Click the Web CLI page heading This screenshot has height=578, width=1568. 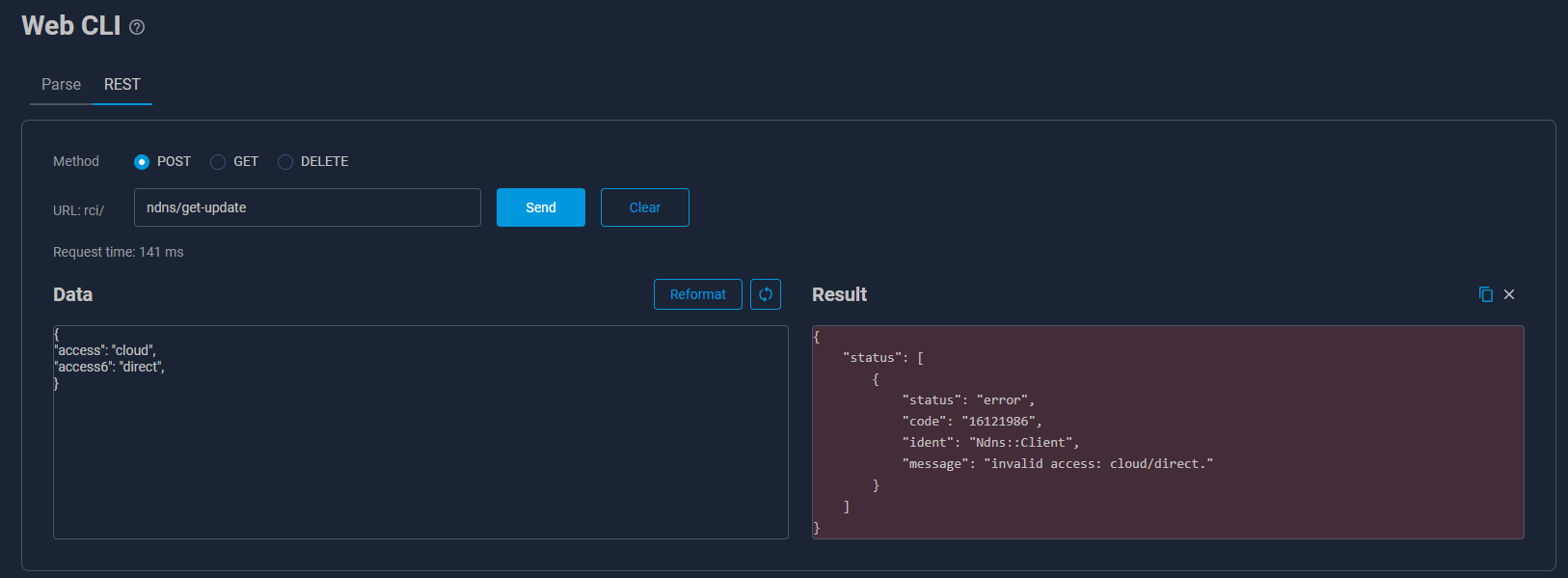pos(70,26)
